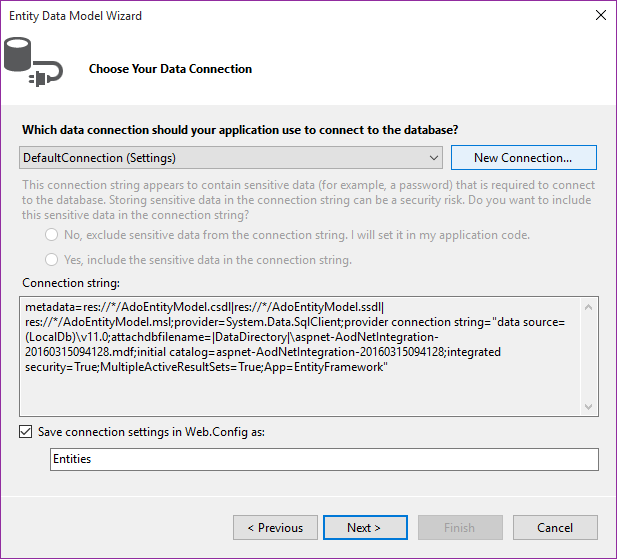Click the 'Choose Your Data Connection' heading

click(171, 69)
